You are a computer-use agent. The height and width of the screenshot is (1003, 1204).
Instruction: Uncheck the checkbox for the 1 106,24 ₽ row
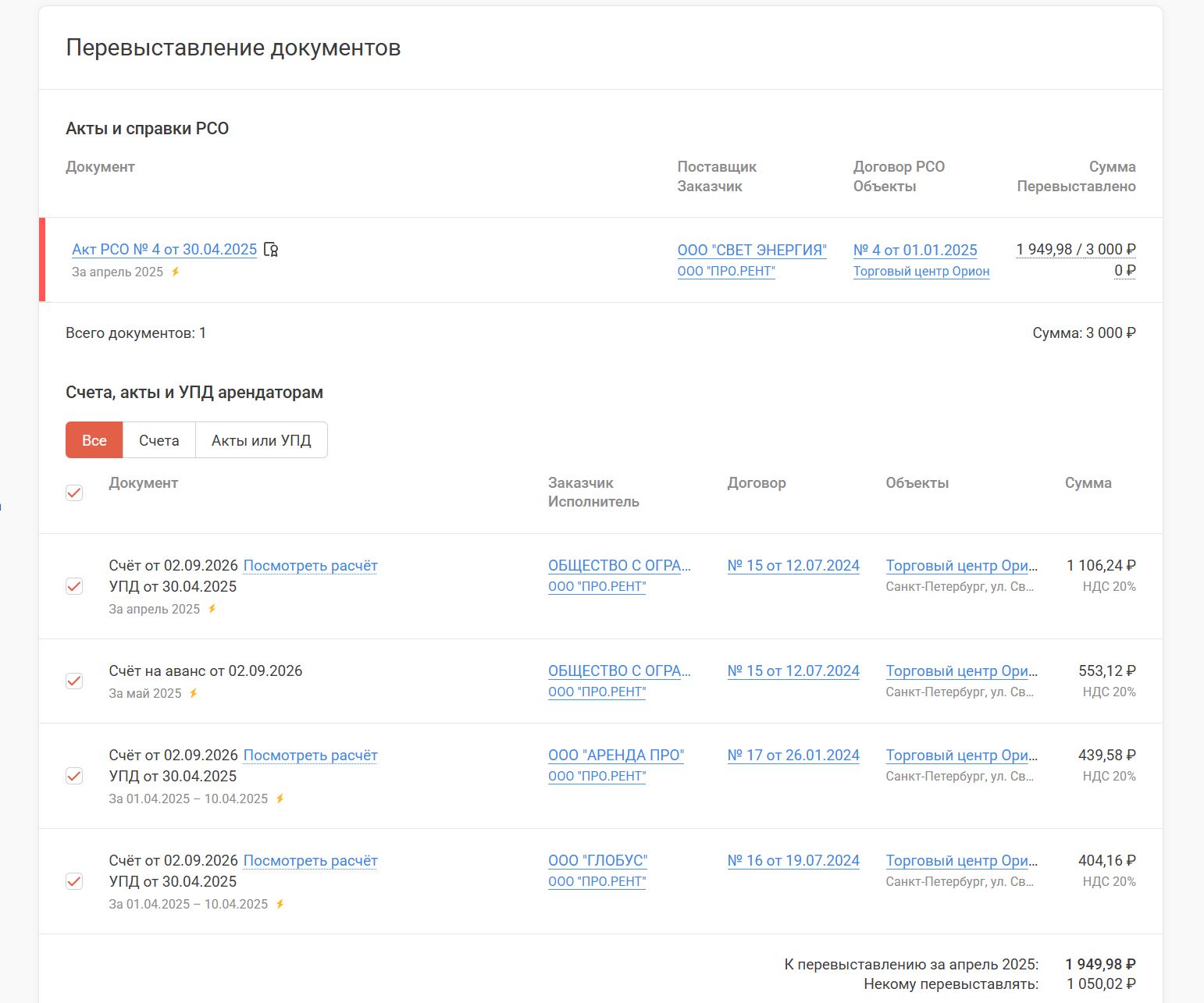tap(74, 586)
